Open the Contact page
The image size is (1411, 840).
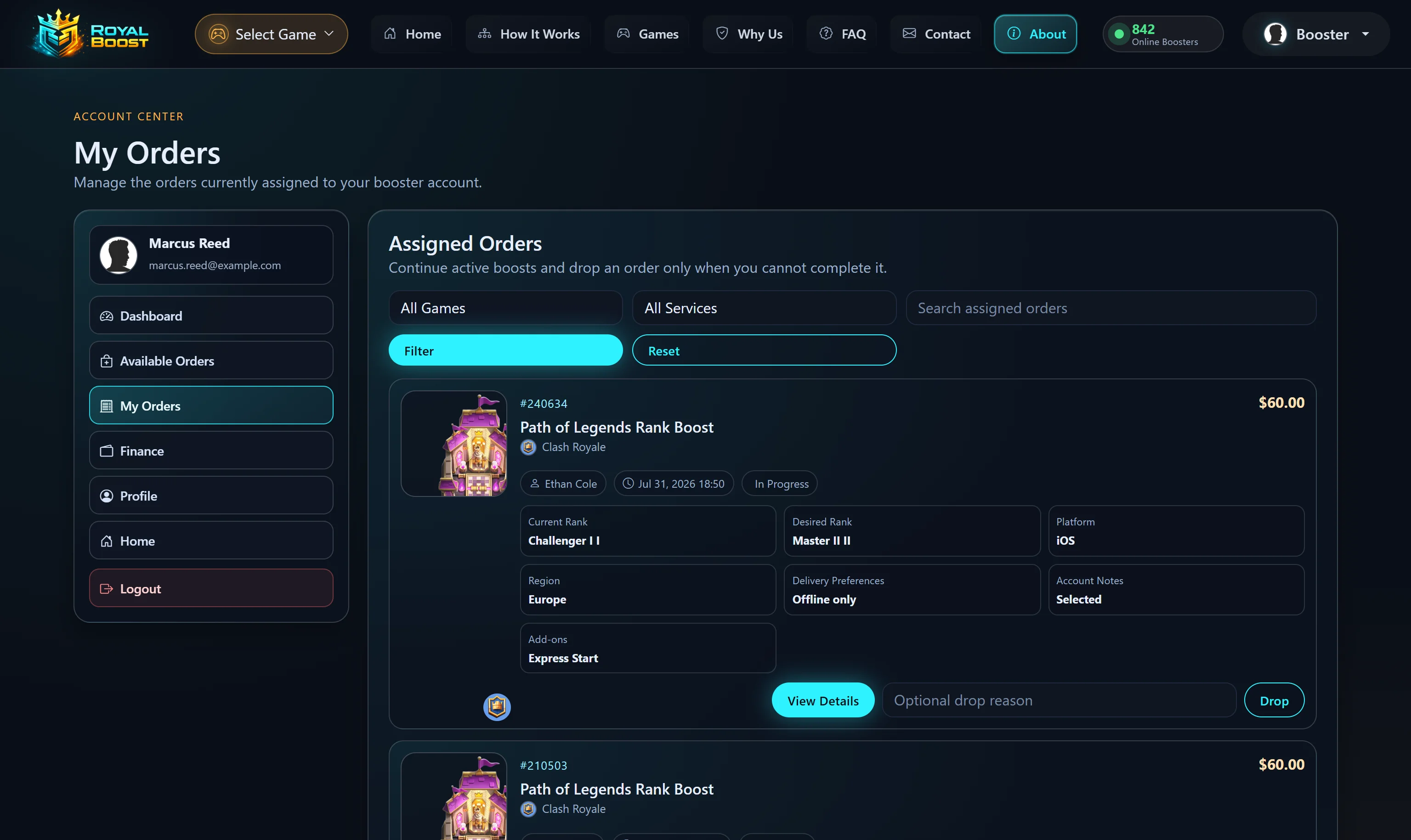[936, 34]
